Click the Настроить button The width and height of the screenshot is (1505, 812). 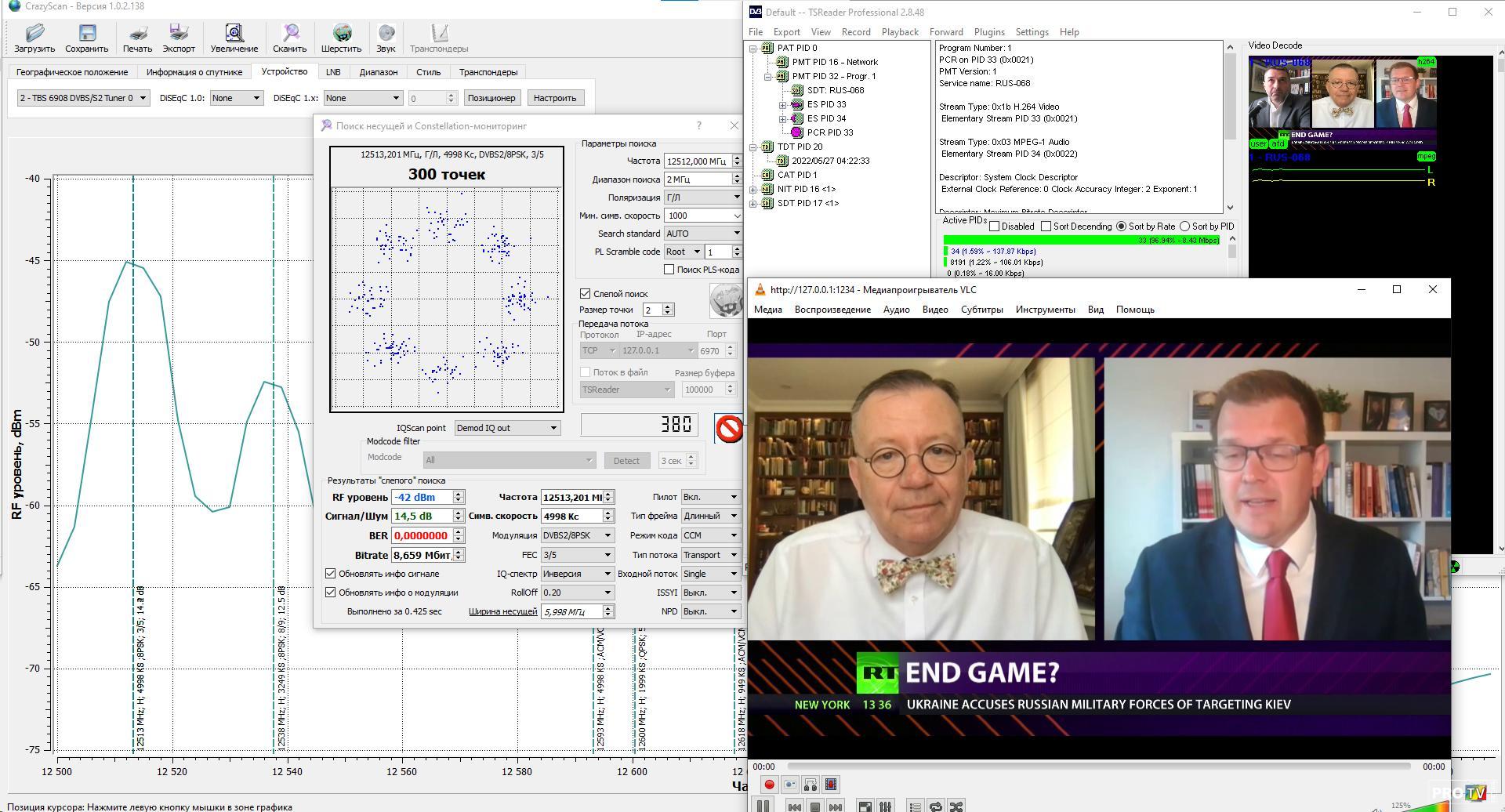point(554,98)
